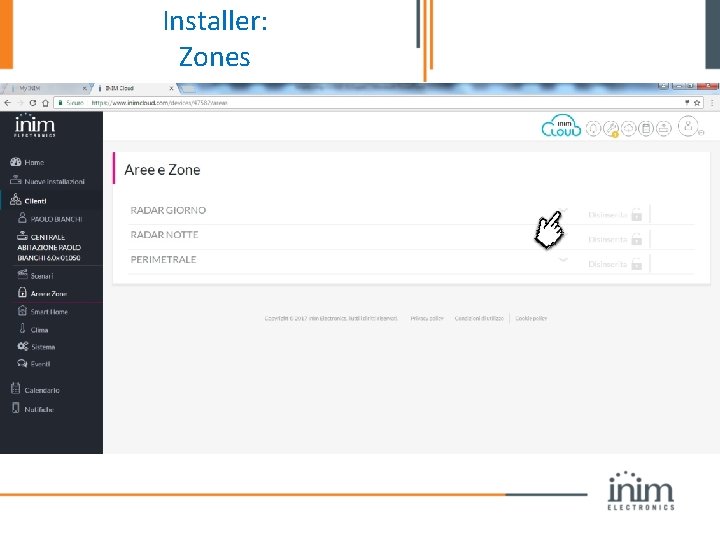
Task: Click the Eventi icon in sidebar
Action: pyautogui.click(x=22, y=363)
